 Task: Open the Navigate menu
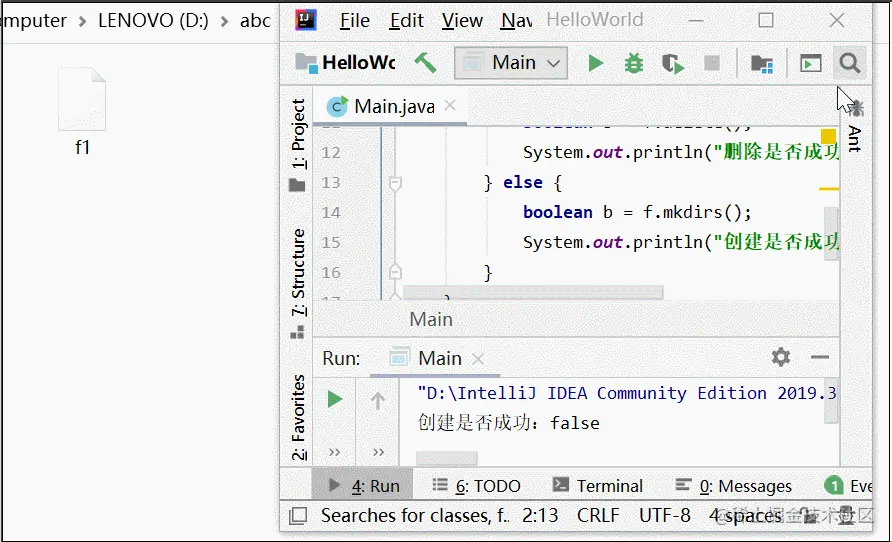(x=517, y=20)
